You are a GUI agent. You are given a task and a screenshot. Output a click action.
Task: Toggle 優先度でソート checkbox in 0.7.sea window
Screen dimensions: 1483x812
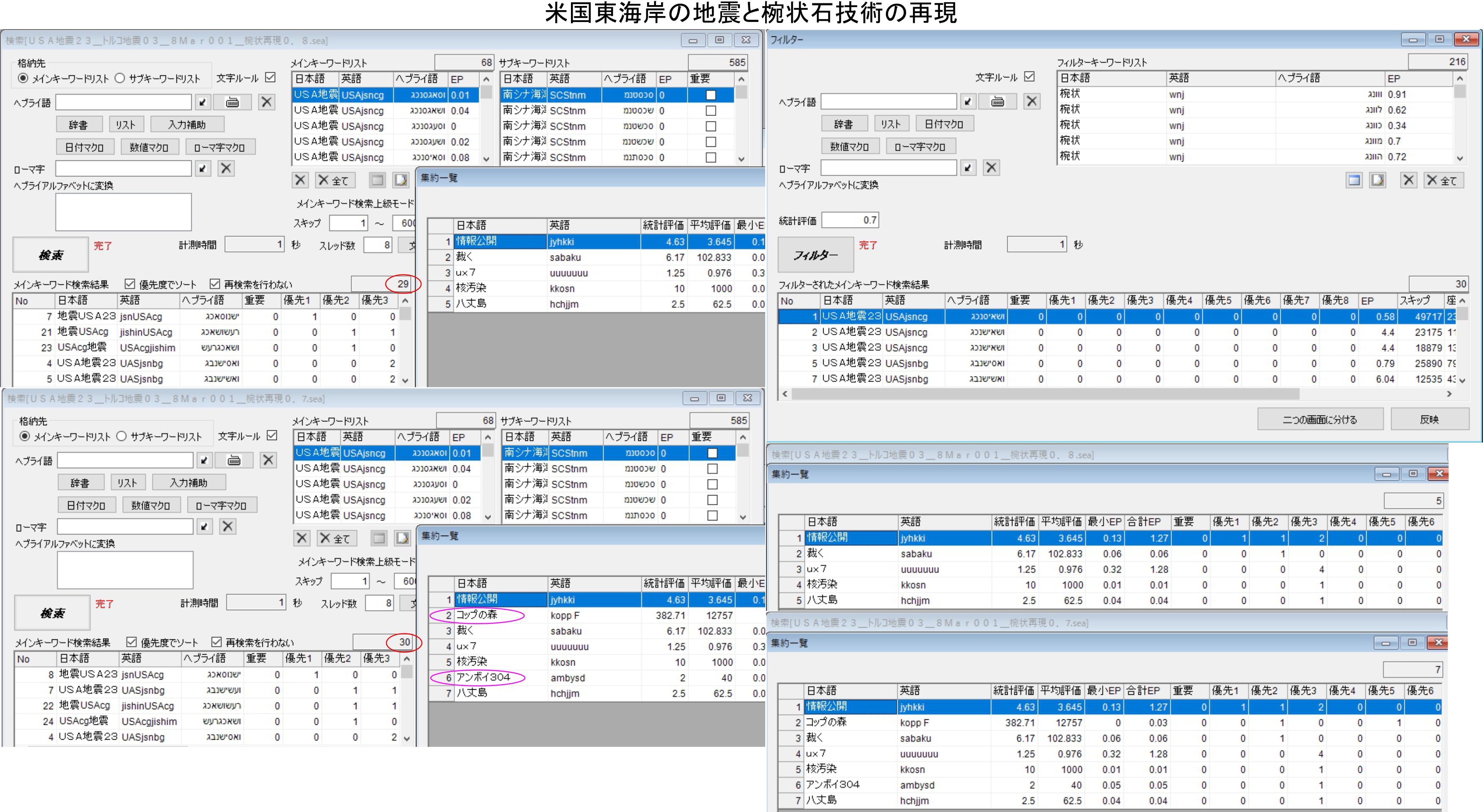point(132,641)
